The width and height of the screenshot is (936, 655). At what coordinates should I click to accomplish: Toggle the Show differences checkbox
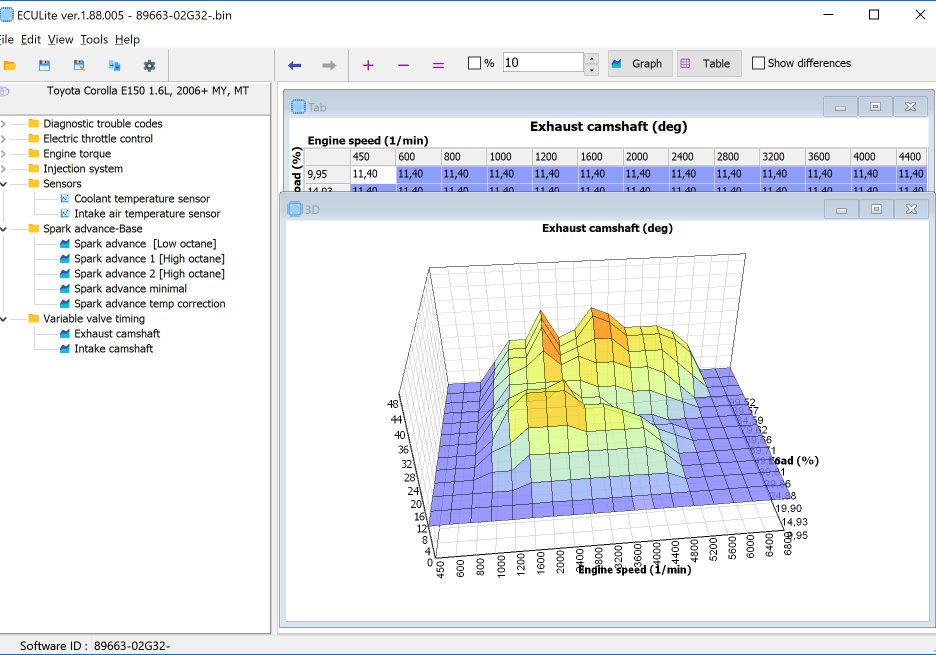(758, 63)
